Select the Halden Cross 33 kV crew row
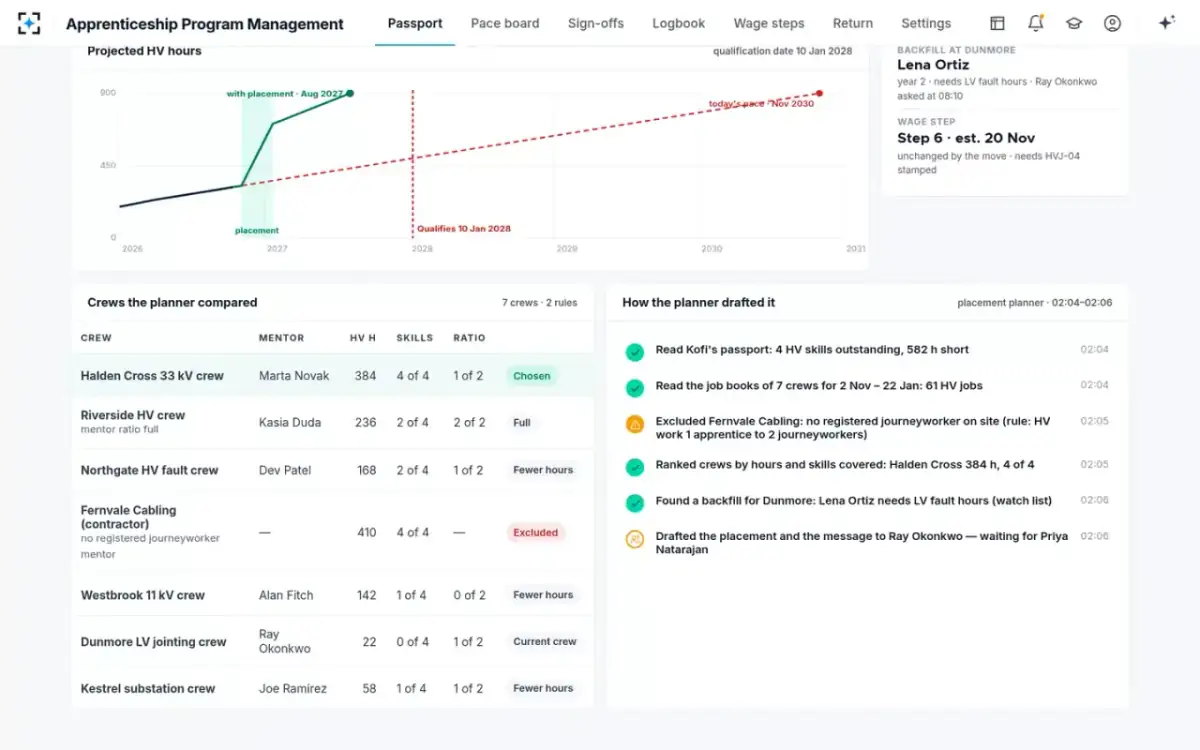The image size is (1200, 750). click(x=333, y=376)
